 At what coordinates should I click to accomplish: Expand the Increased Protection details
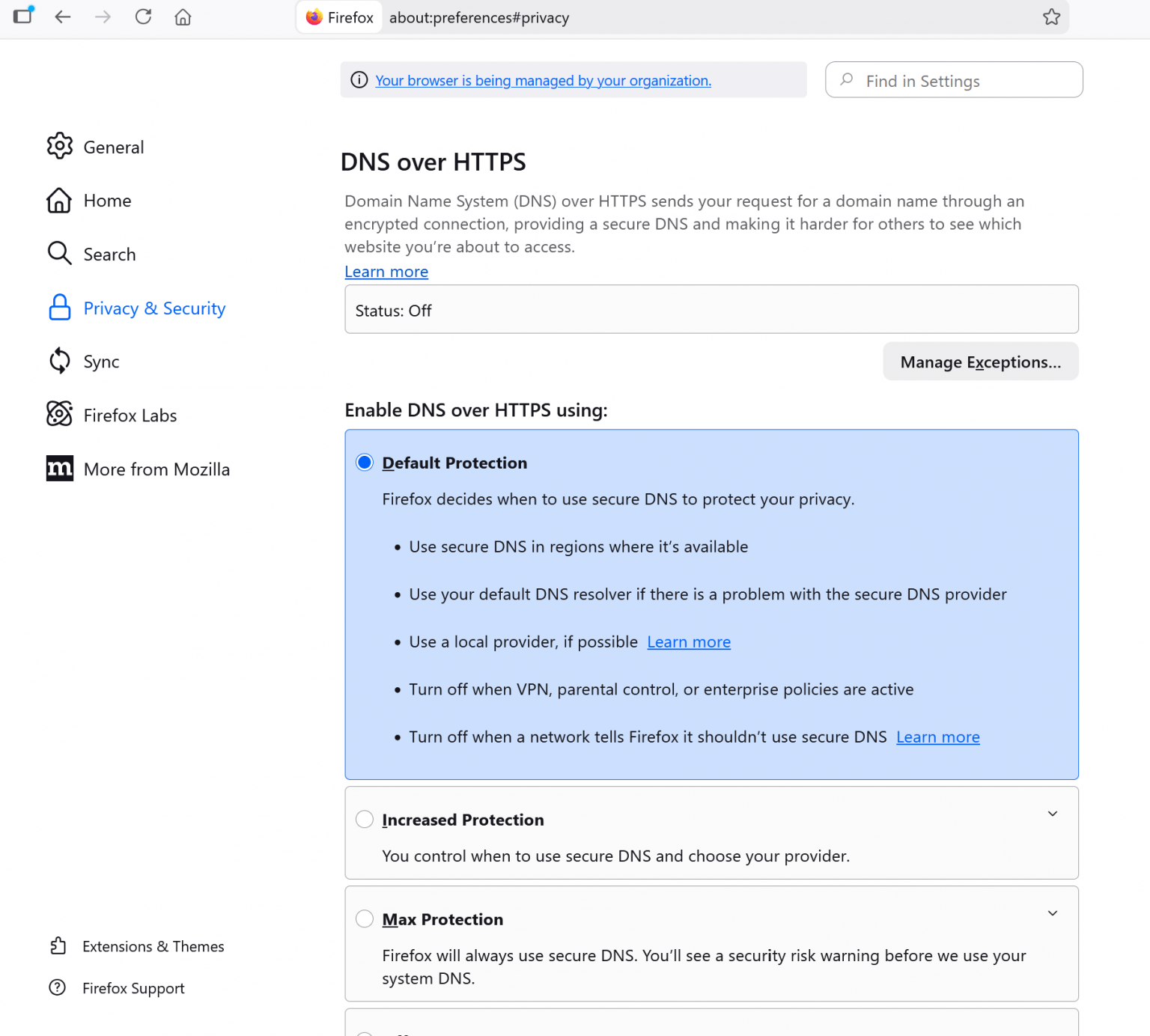pyautogui.click(x=1053, y=813)
